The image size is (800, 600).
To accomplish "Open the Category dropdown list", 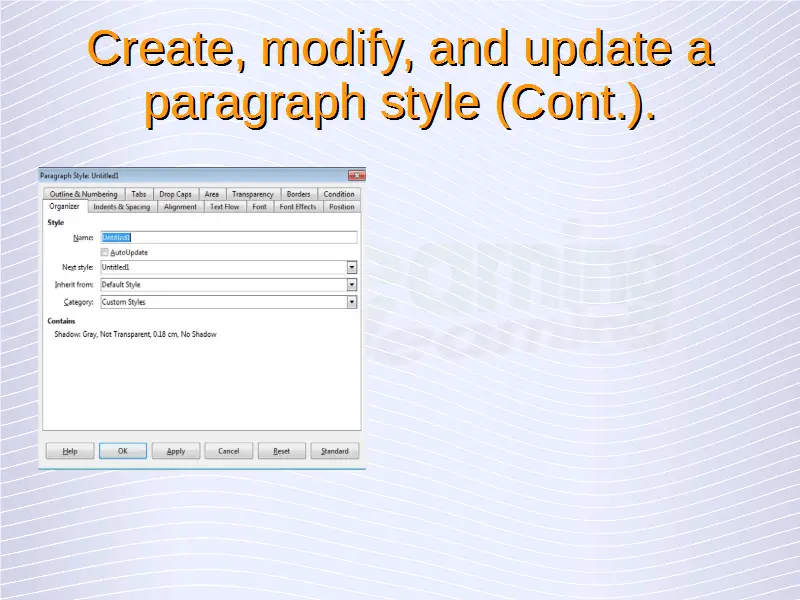I will click(x=352, y=302).
